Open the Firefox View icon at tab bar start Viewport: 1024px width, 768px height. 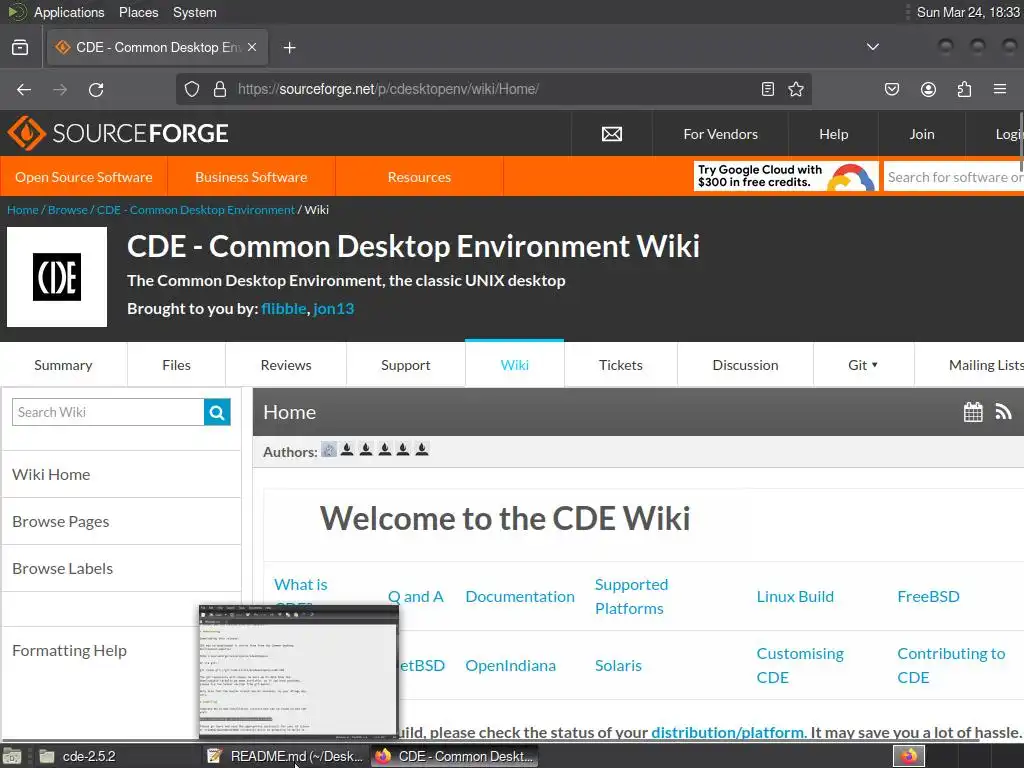point(20,47)
